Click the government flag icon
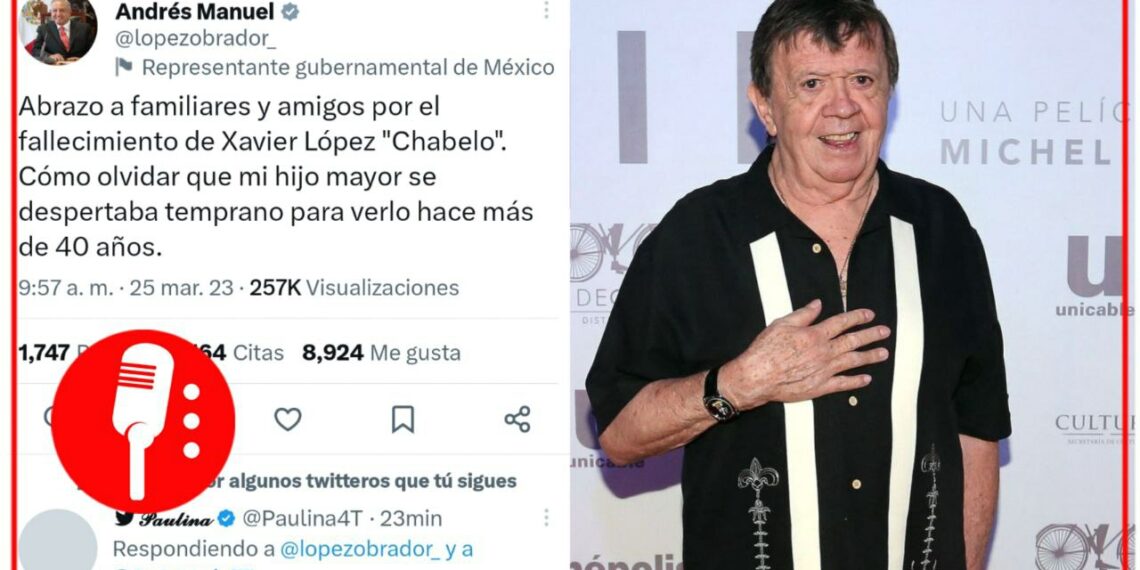Screen dimensions: 1140x570 pos(124,67)
